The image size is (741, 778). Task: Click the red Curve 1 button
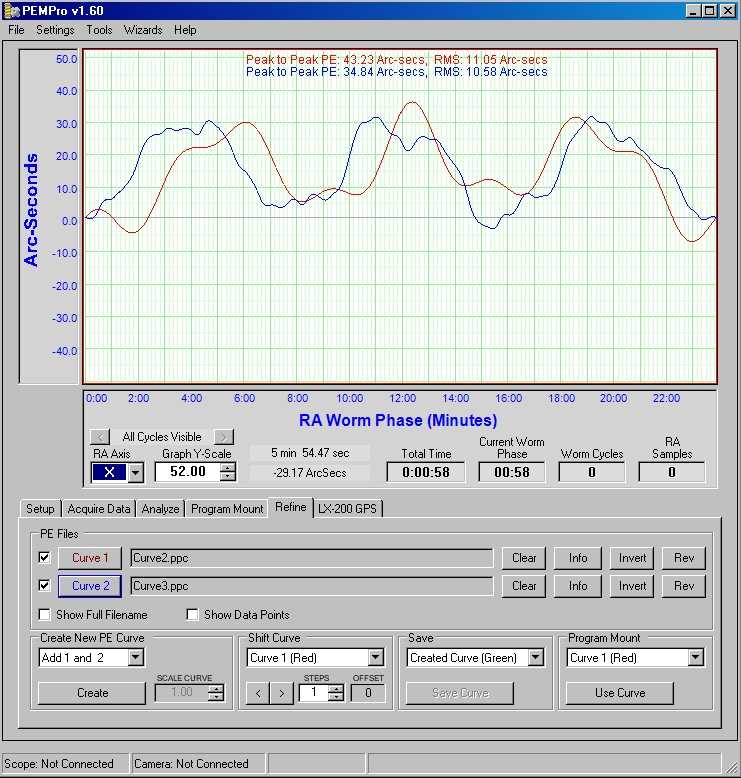[90, 558]
